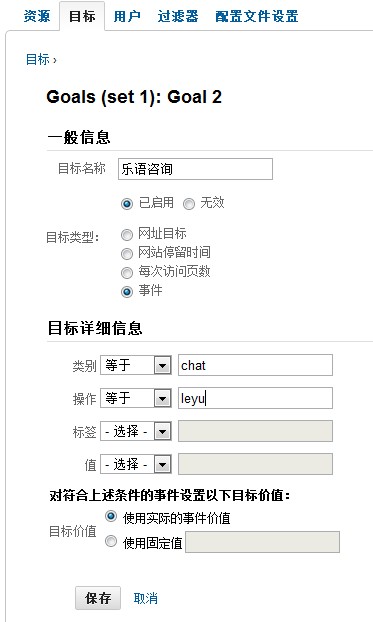Switch to the 用户 tab
This screenshot has height=622, width=373.
pyautogui.click(x=127, y=16)
